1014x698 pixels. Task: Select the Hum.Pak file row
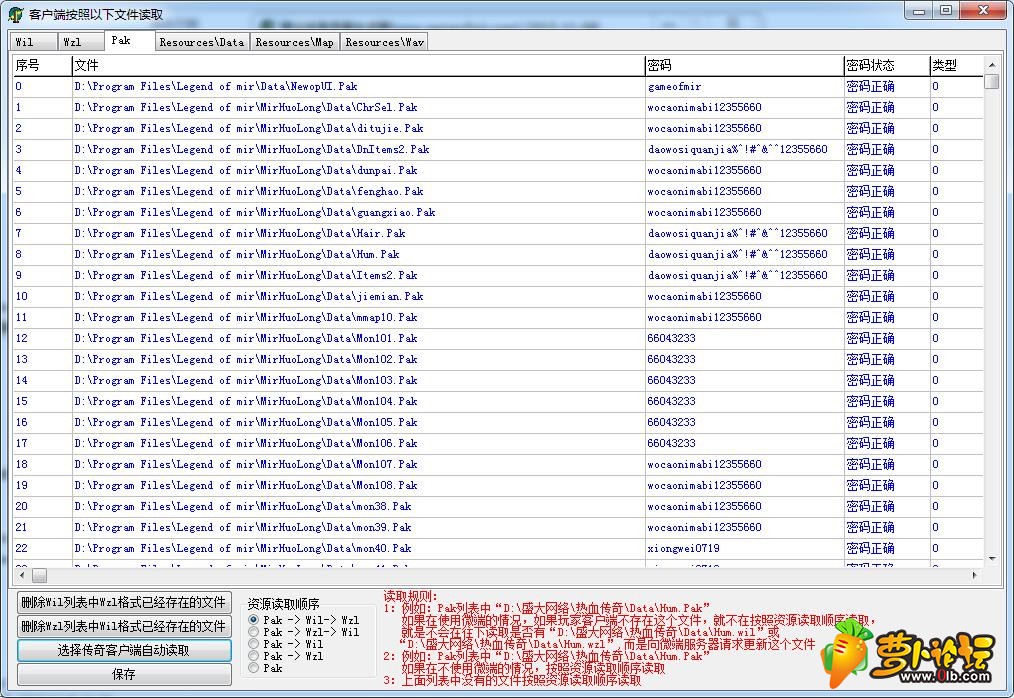coord(498,254)
